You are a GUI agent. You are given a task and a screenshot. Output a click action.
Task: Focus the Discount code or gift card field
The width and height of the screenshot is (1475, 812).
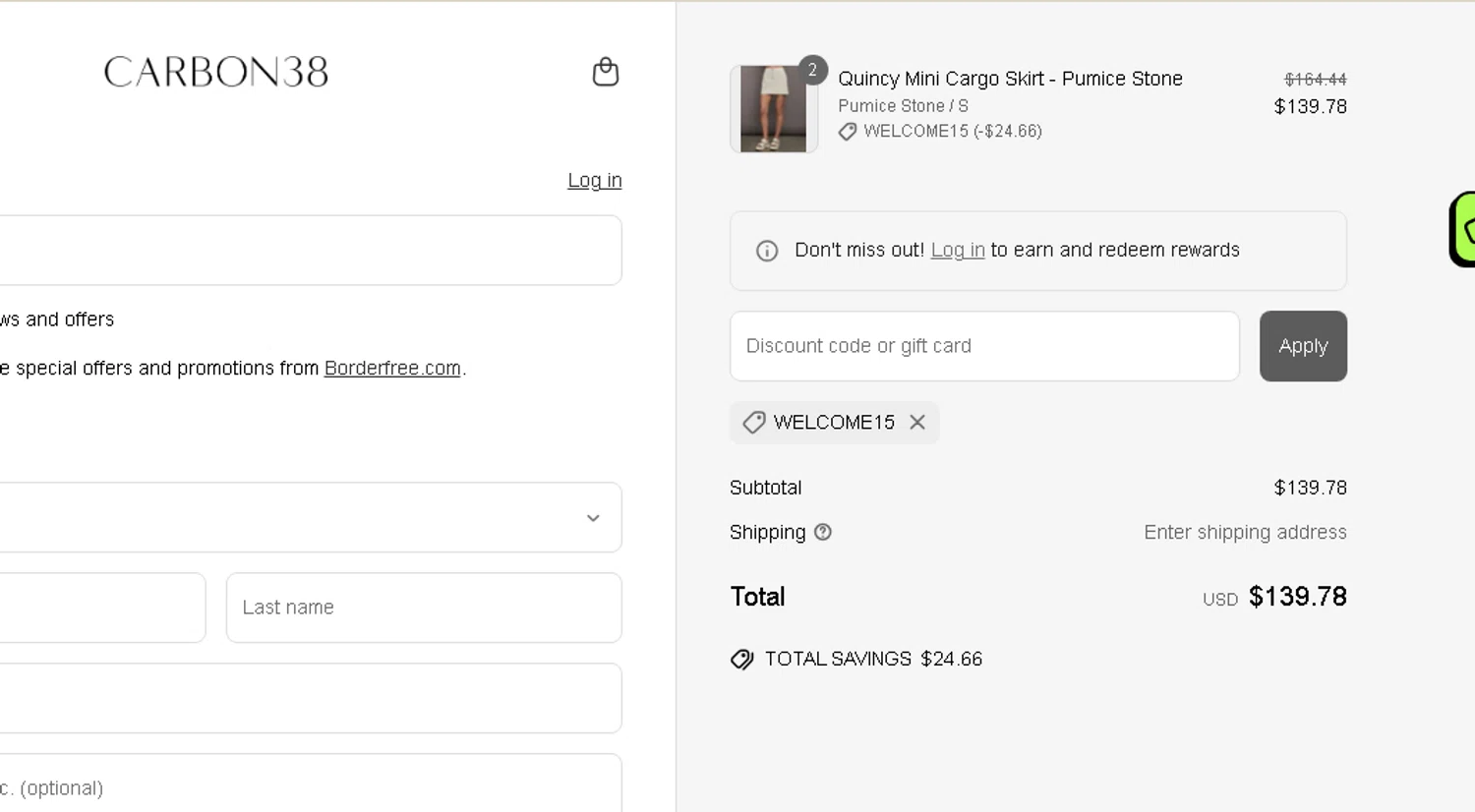[984, 346]
